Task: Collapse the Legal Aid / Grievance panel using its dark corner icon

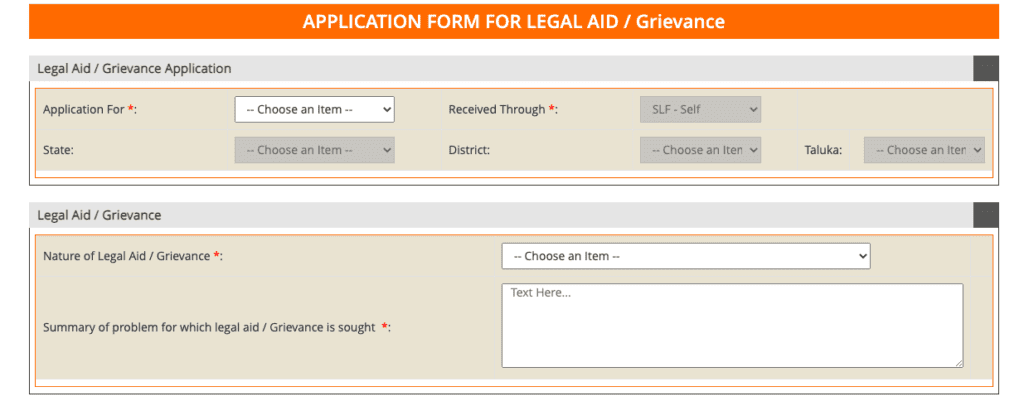Action: (985, 214)
